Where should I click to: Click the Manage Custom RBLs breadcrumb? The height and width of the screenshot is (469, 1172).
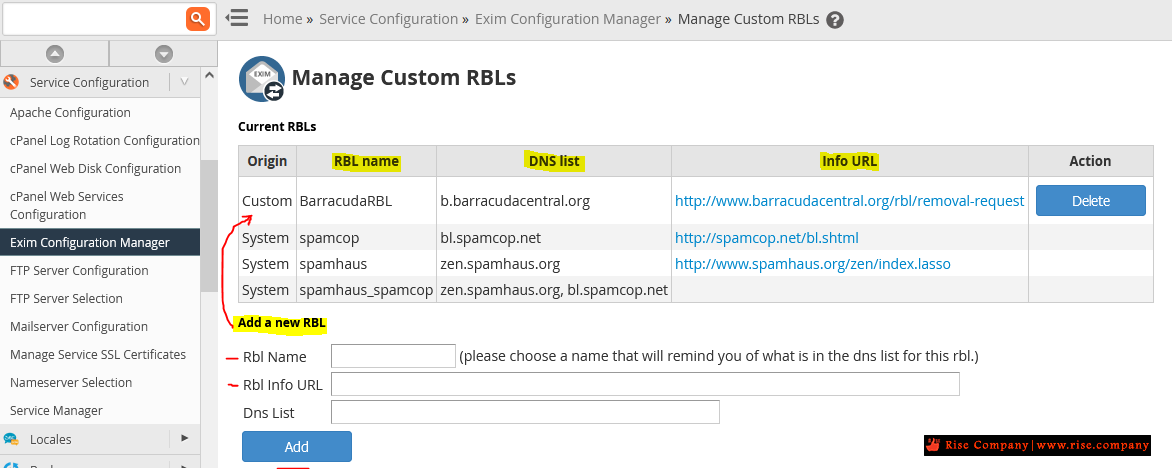[x=748, y=19]
